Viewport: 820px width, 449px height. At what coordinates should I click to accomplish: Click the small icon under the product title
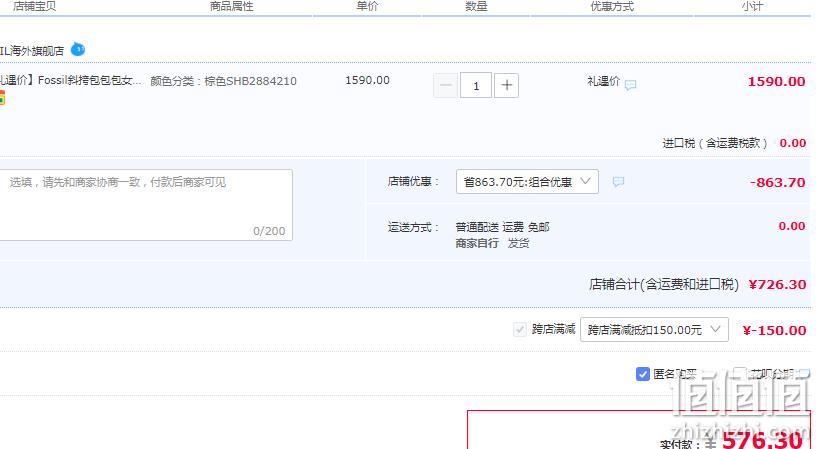pos(2,98)
